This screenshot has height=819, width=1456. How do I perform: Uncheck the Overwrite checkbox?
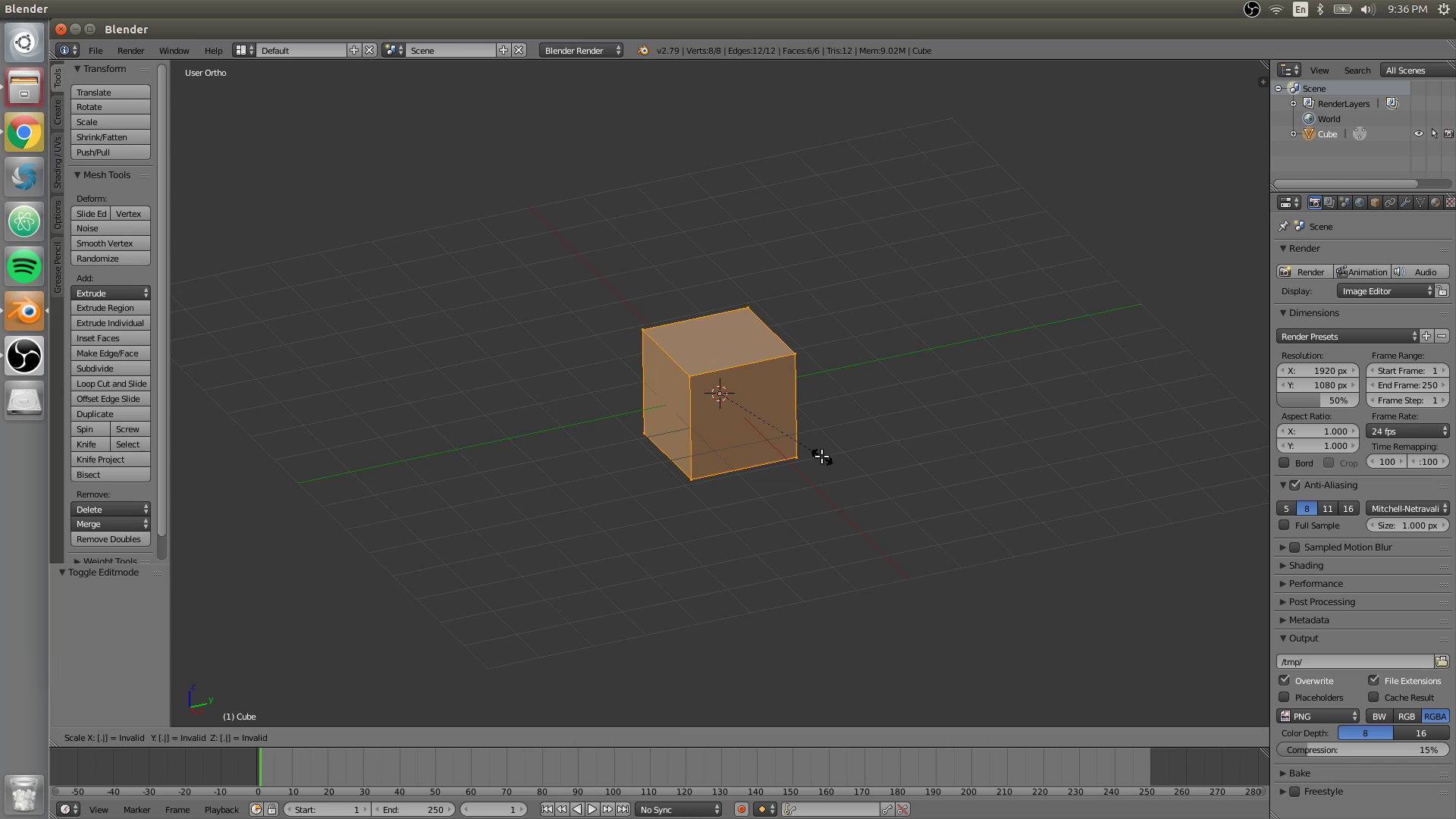point(1284,680)
